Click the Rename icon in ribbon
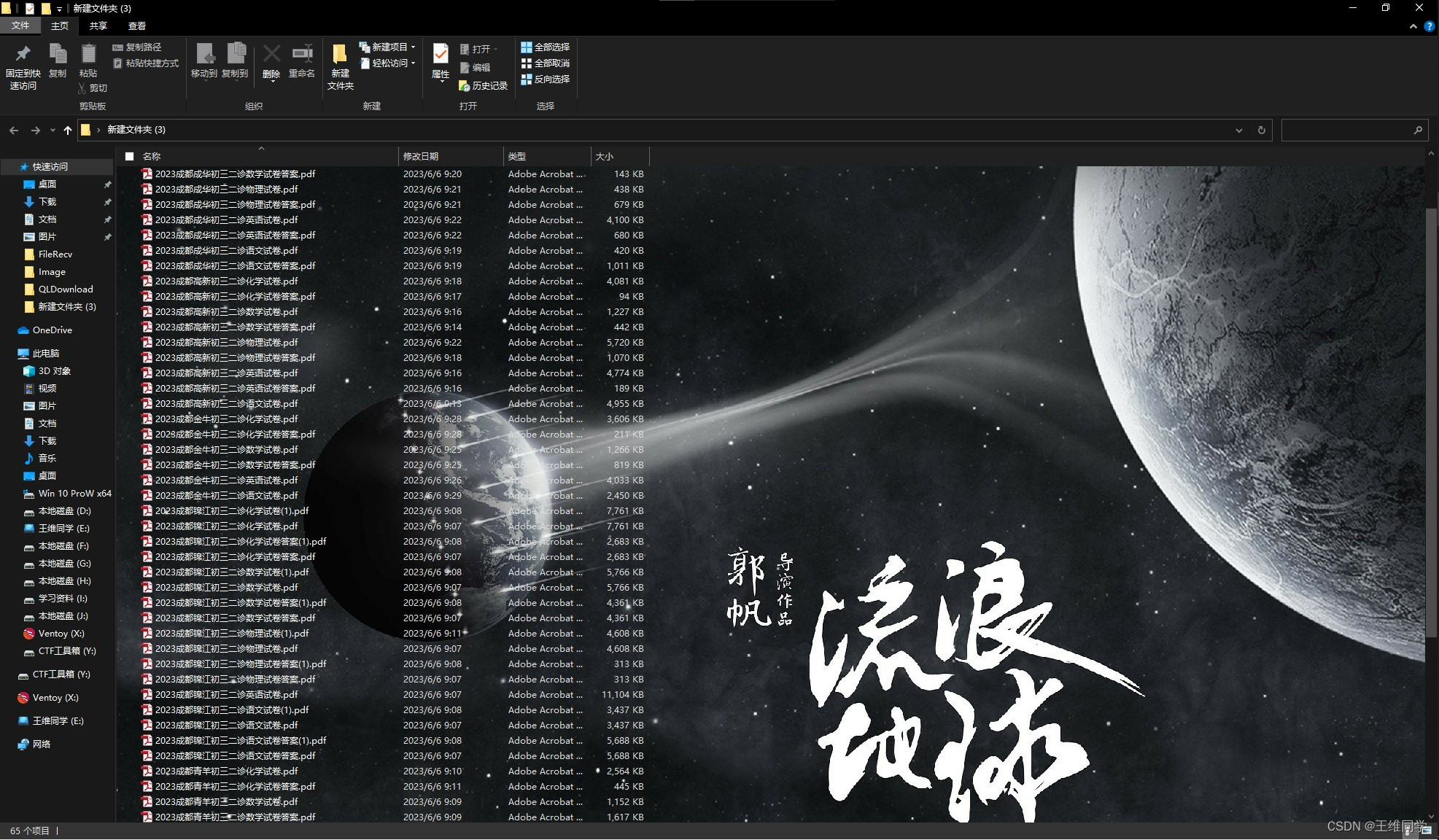Viewport: 1439px width, 840px height. [x=302, y=55]
